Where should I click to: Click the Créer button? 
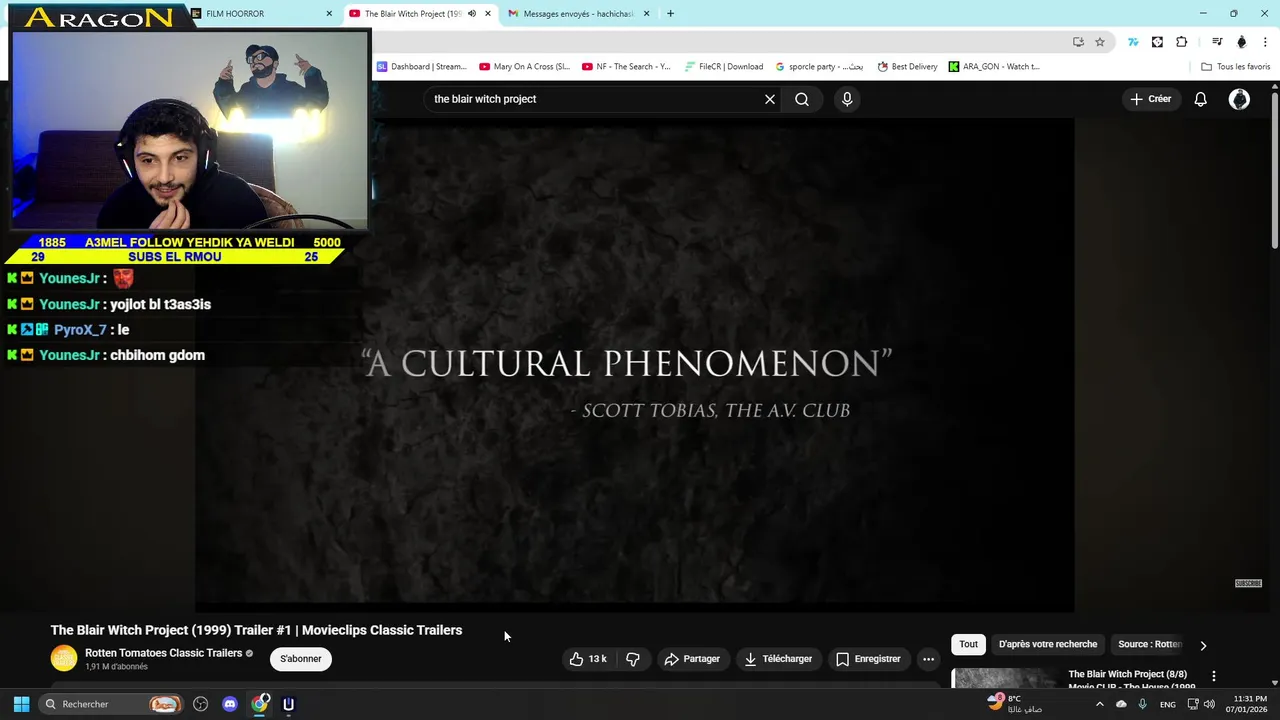point(1150,99)
